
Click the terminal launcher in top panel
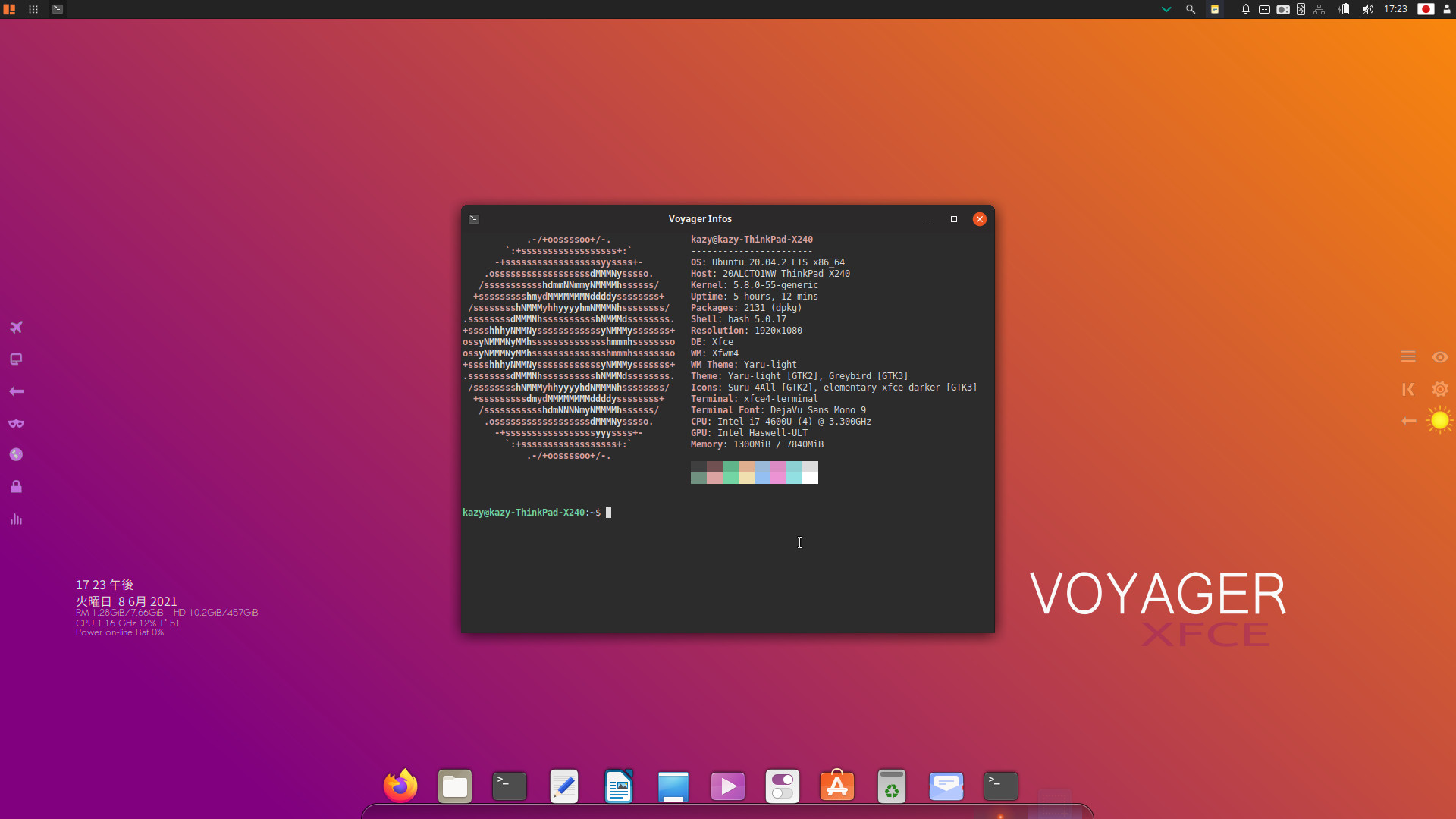point(58,9)
